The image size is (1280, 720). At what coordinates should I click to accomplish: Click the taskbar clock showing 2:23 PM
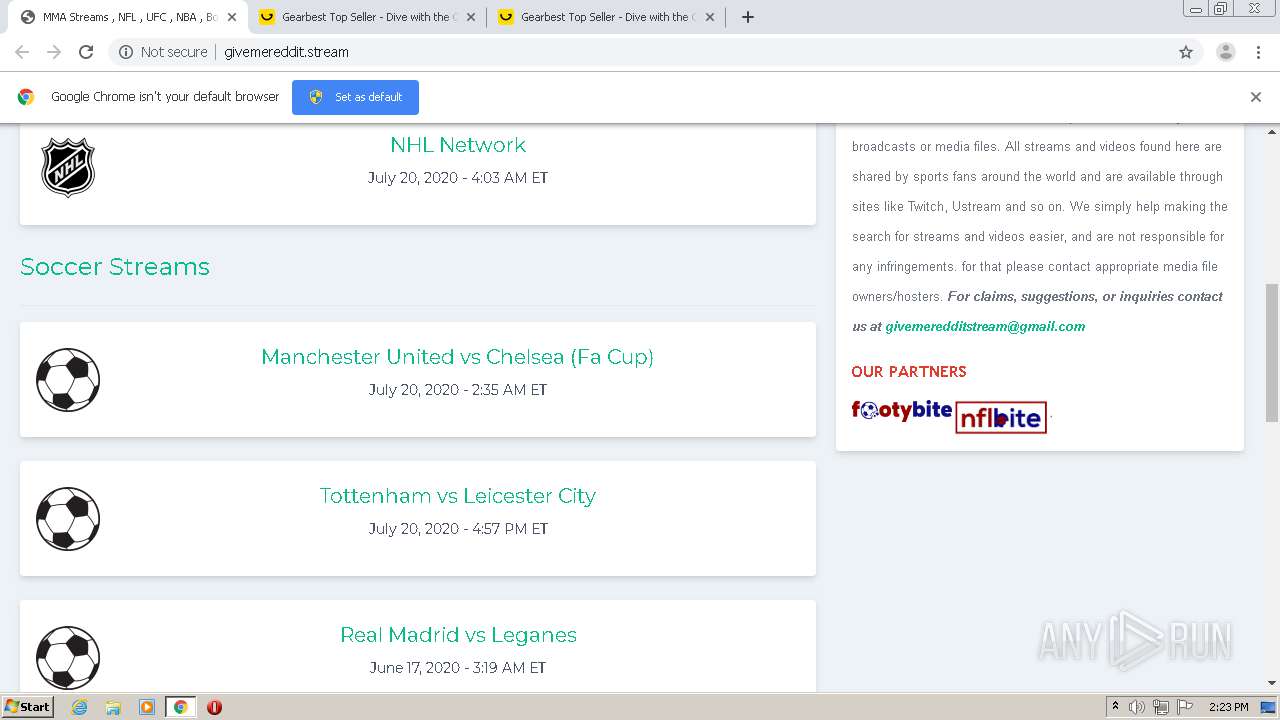pyautogui.click(x=1228, y=707)
